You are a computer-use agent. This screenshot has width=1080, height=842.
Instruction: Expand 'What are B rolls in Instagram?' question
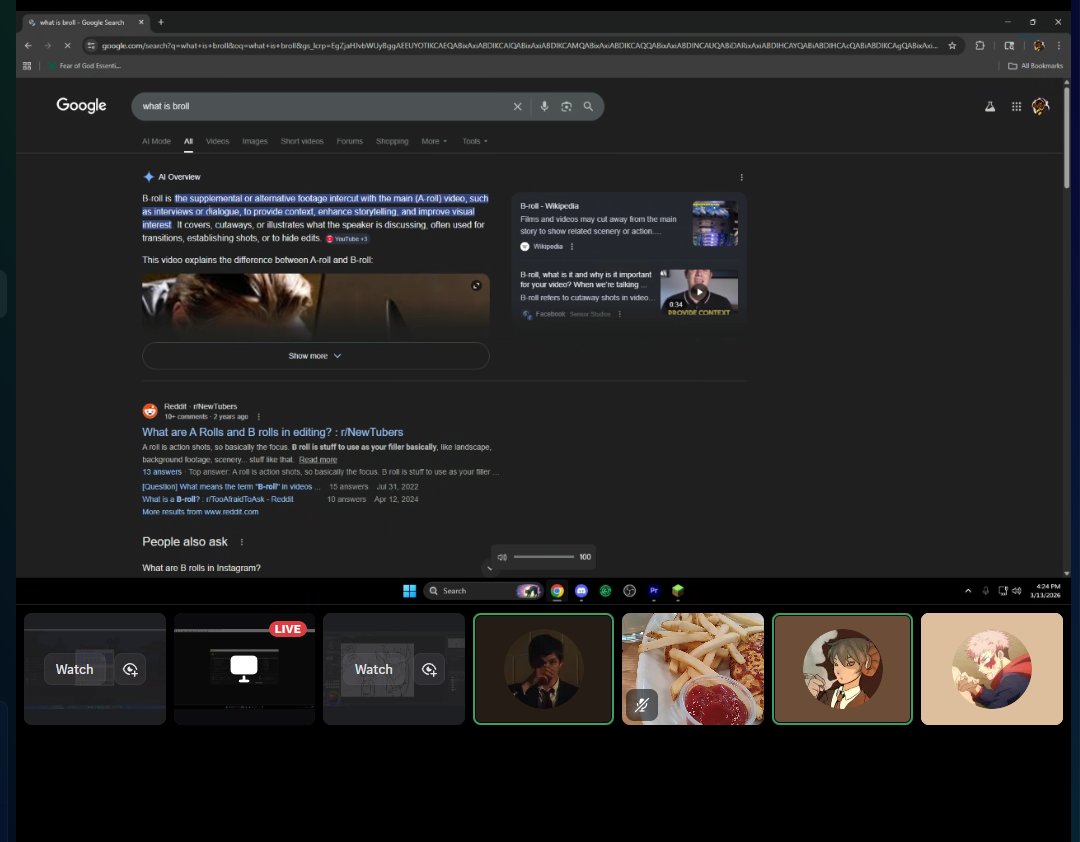(x=201, y=568)
